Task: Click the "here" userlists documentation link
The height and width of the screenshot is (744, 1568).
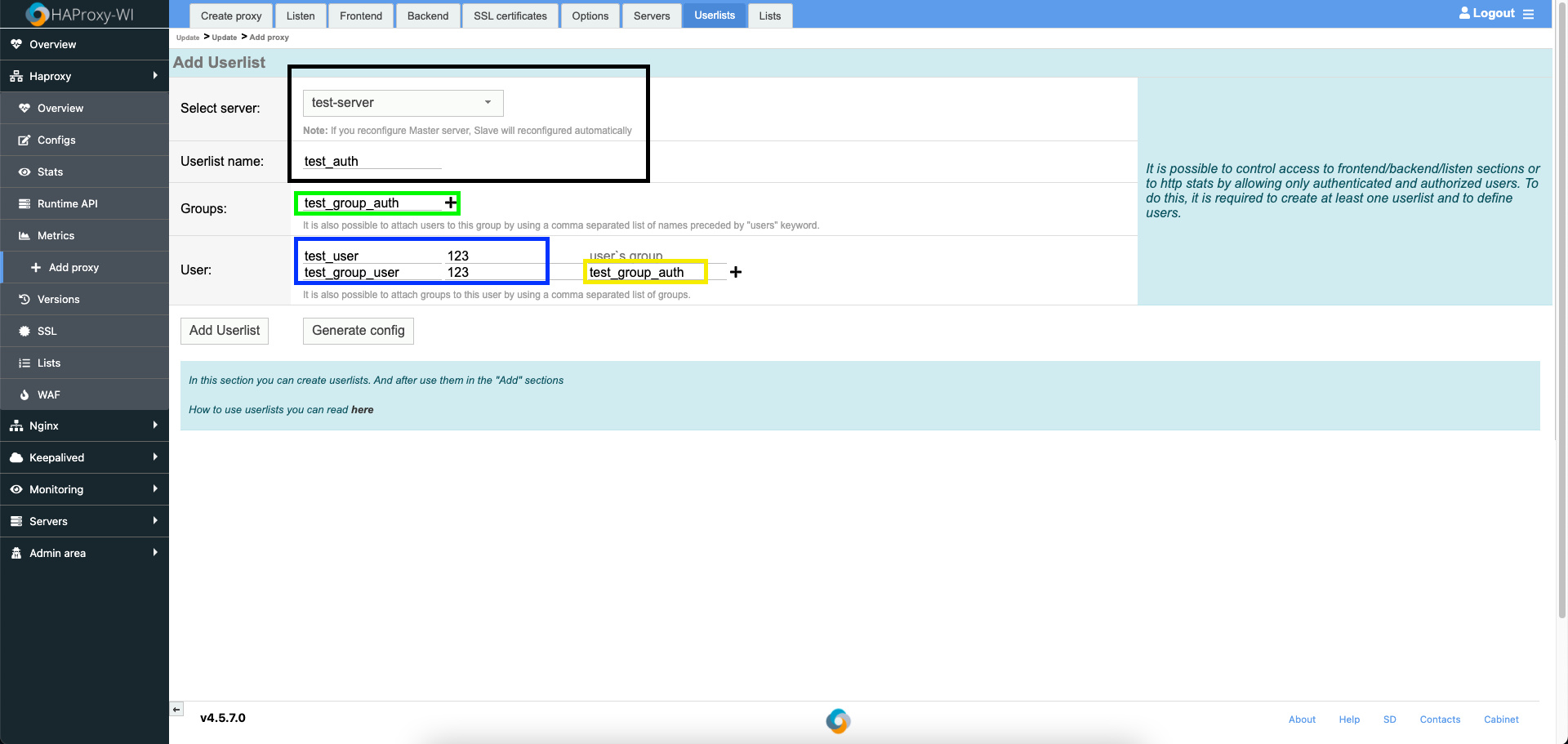Action: click(362, 409)
